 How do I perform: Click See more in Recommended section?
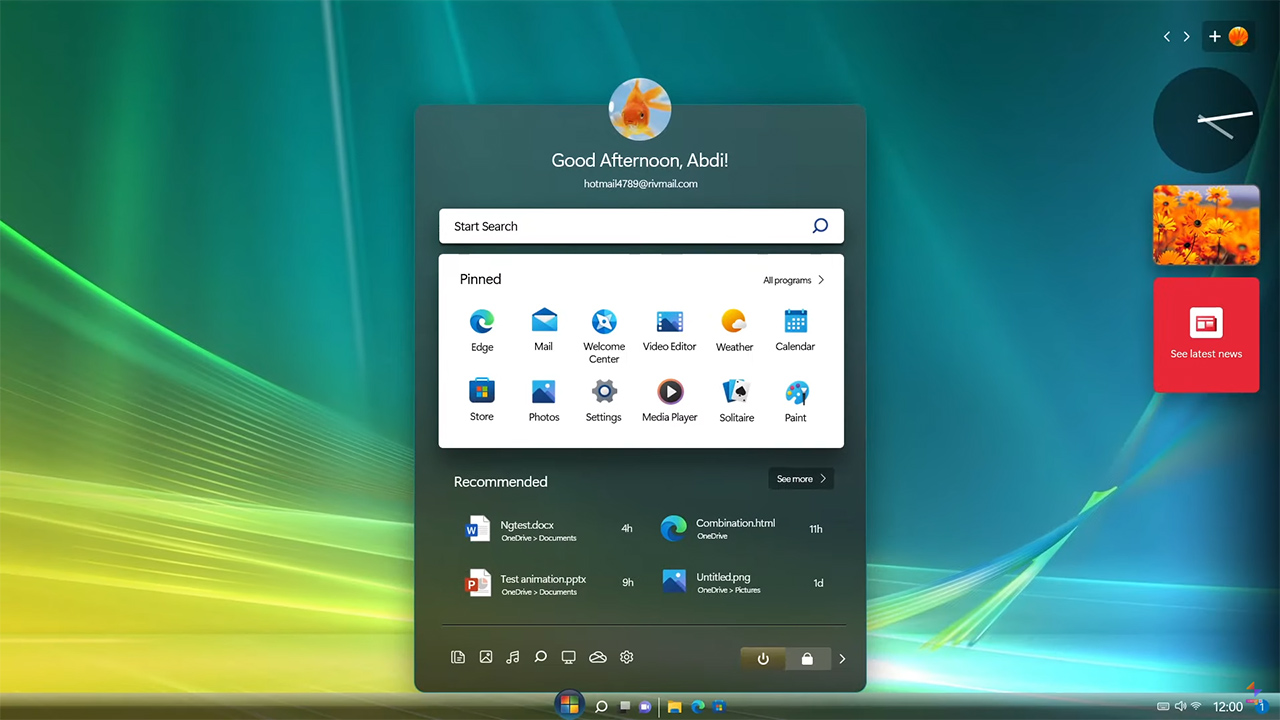point(800,479)
